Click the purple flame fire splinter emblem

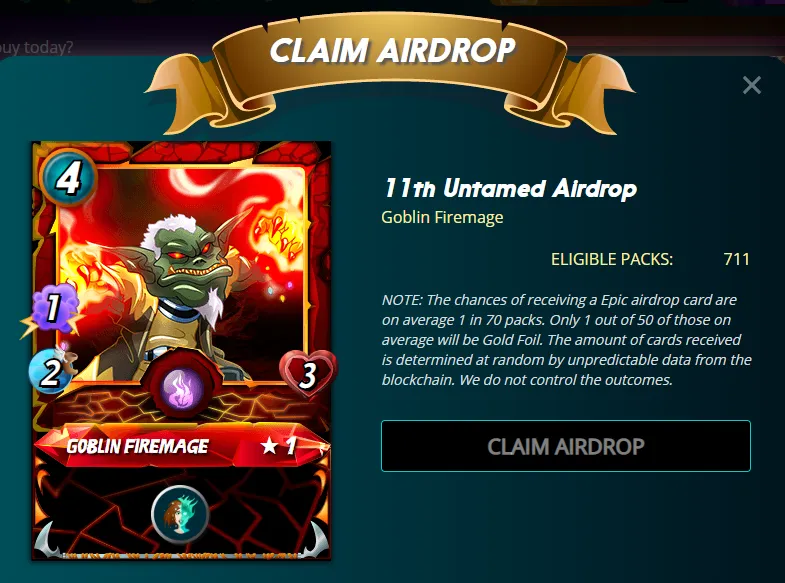(182, 388)
